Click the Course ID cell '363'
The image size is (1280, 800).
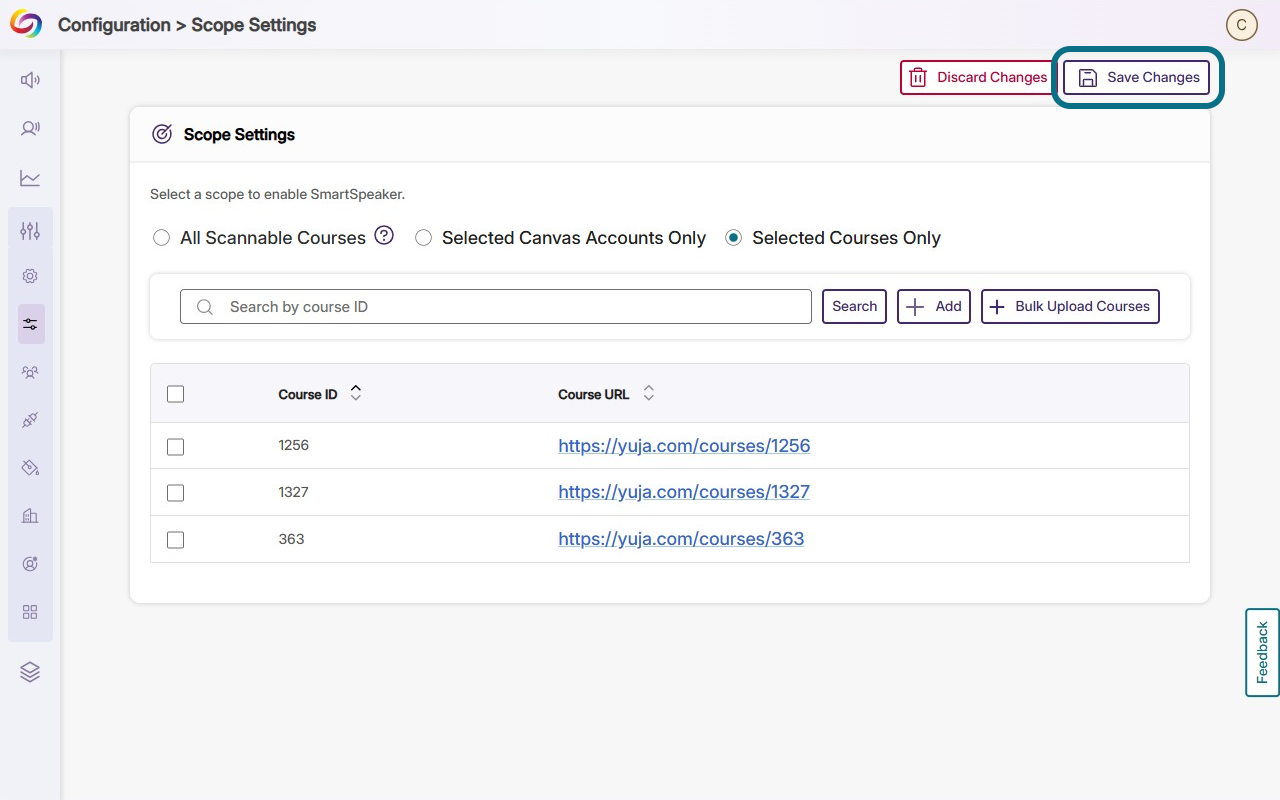(291, 539)
